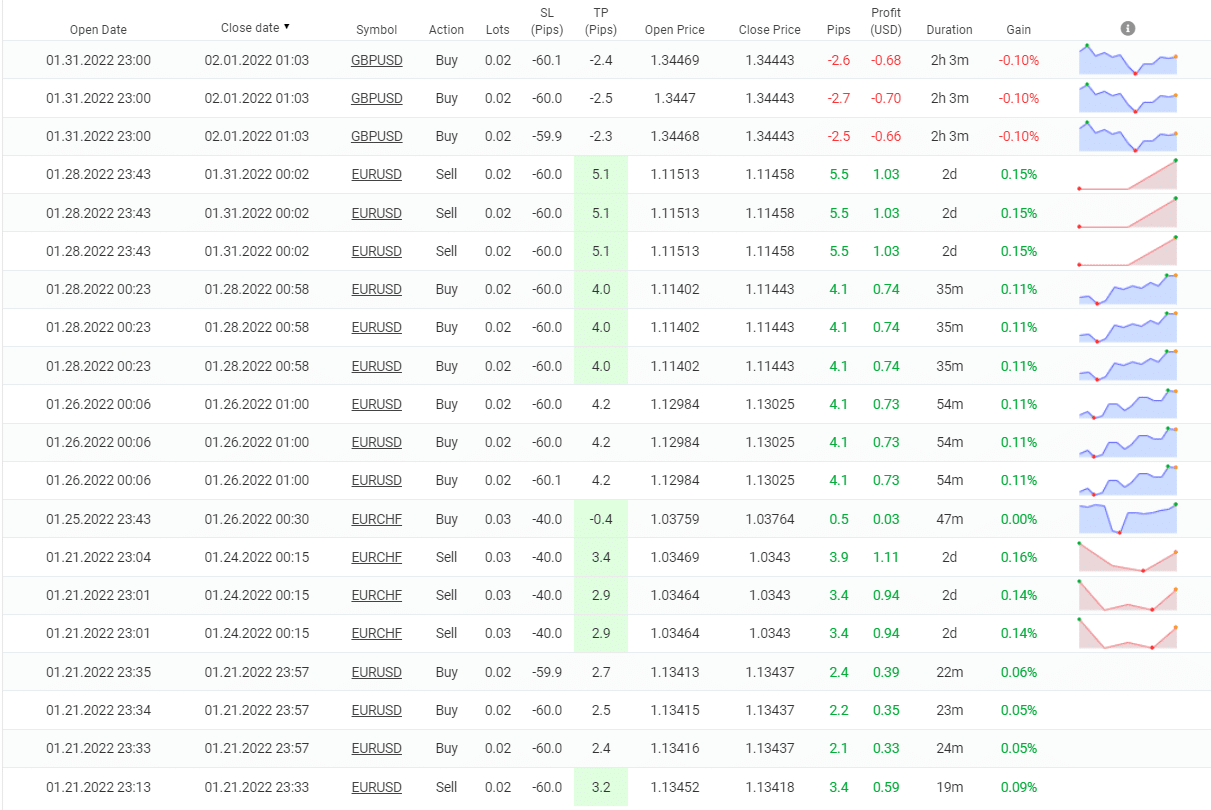
Task: Open EURCHF link for the 01.25.2022 Buy trade
Action: pos(376,519)
